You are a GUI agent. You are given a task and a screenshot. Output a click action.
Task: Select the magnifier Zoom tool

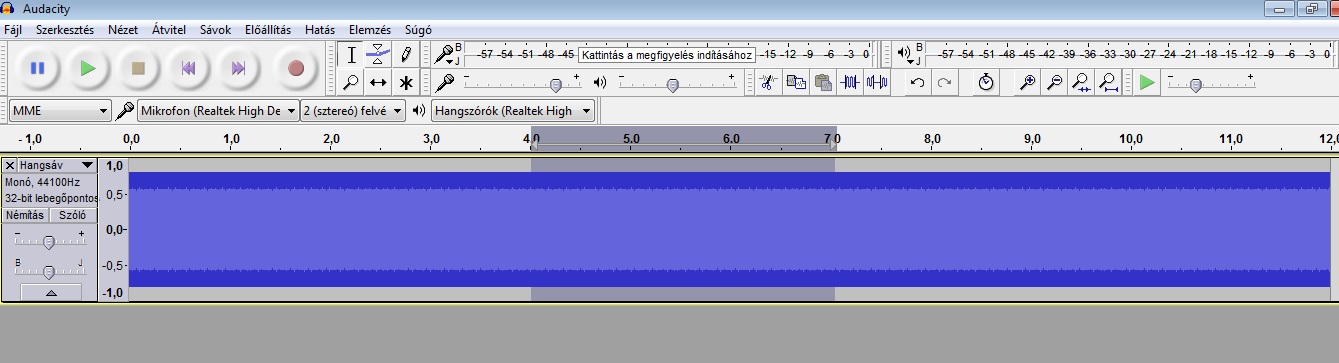tap(351, 82)
